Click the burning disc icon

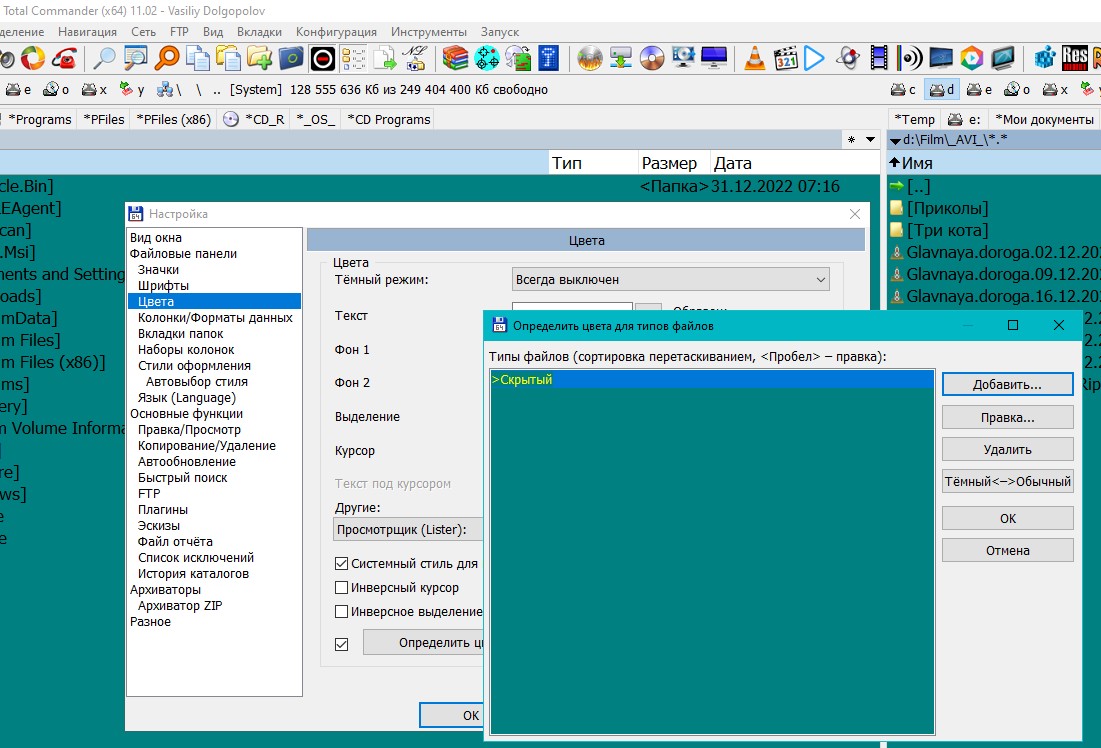point(590,58)
